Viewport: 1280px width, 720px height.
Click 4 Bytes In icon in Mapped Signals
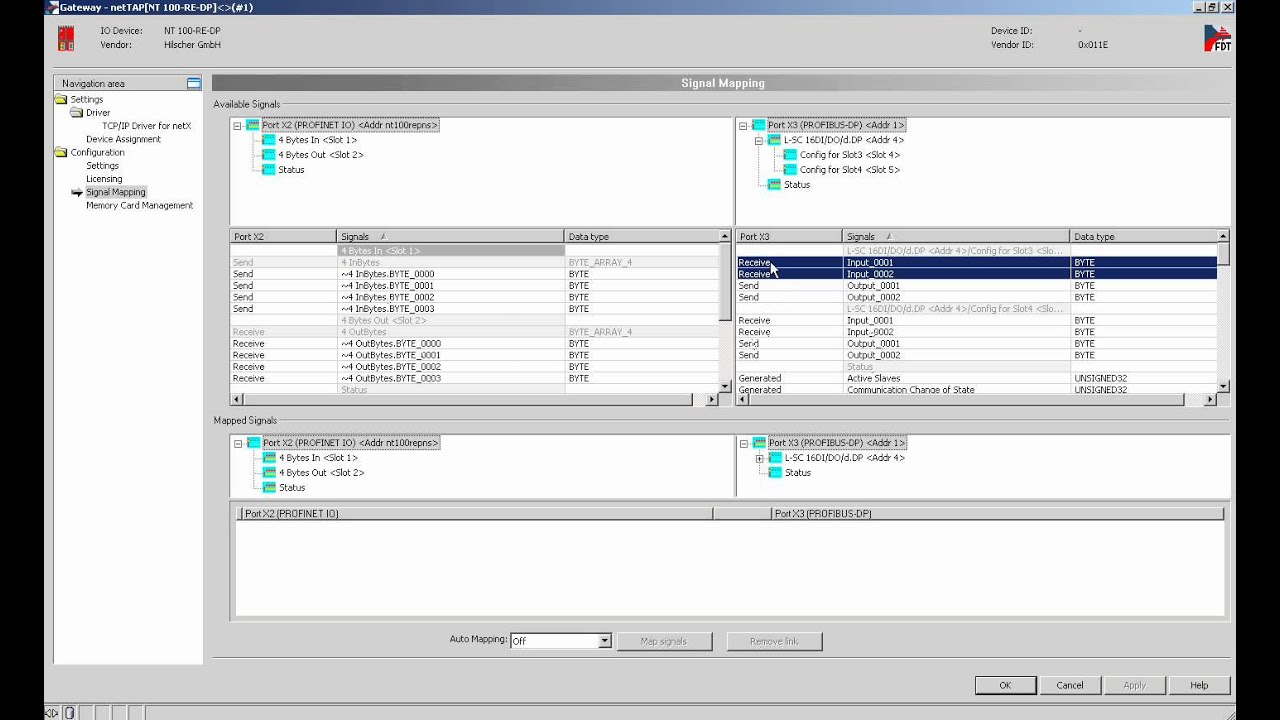(x=270, y=458)
